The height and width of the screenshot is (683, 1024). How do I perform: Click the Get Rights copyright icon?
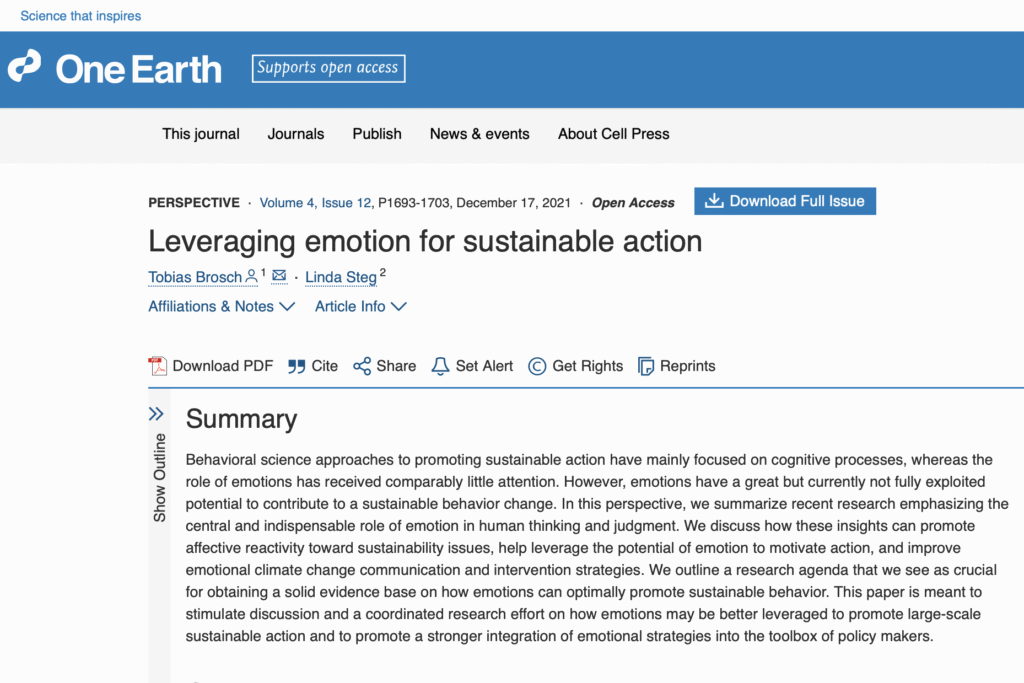tap(537, 366)
